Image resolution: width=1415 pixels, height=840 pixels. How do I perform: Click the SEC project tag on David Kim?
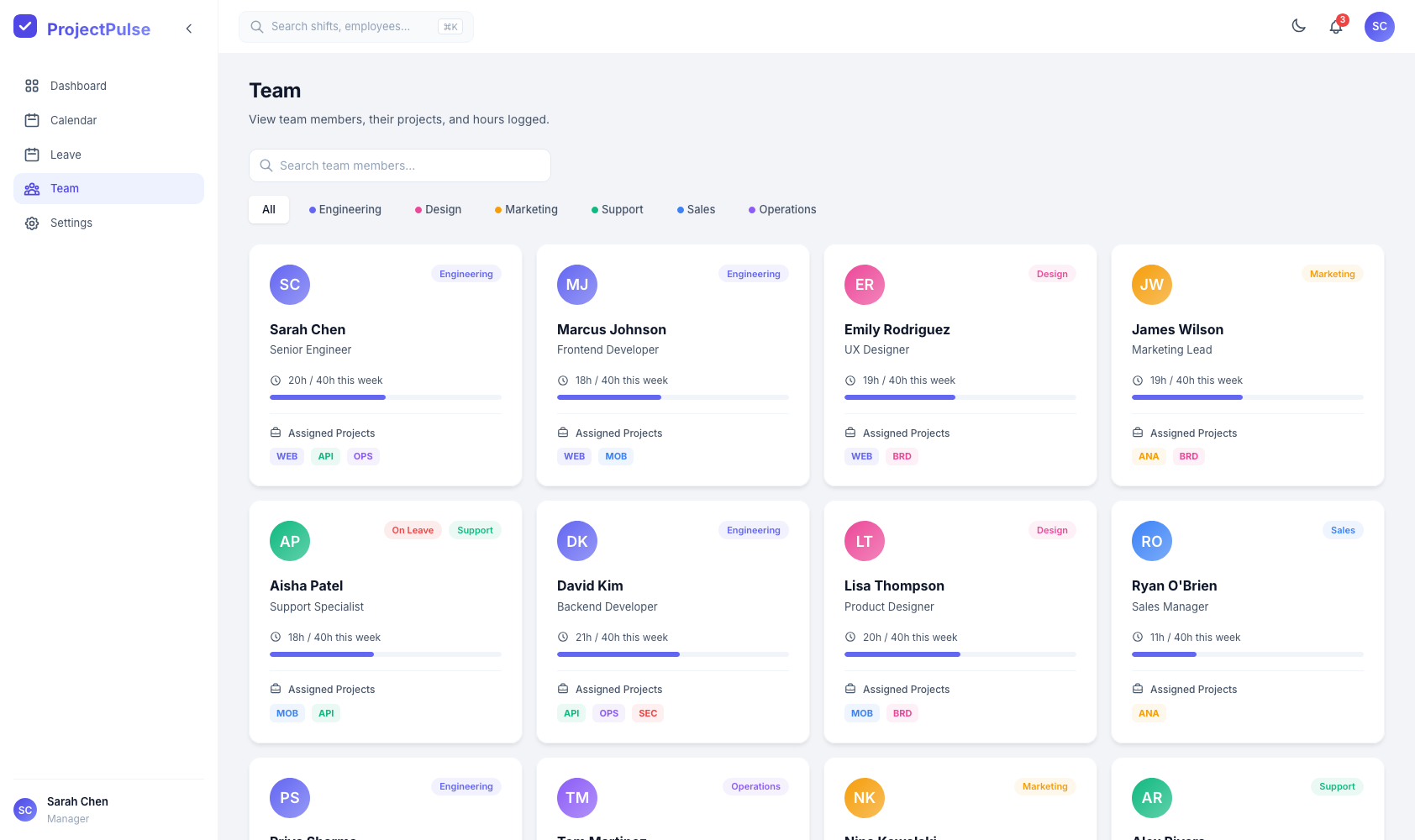point(648,713)
